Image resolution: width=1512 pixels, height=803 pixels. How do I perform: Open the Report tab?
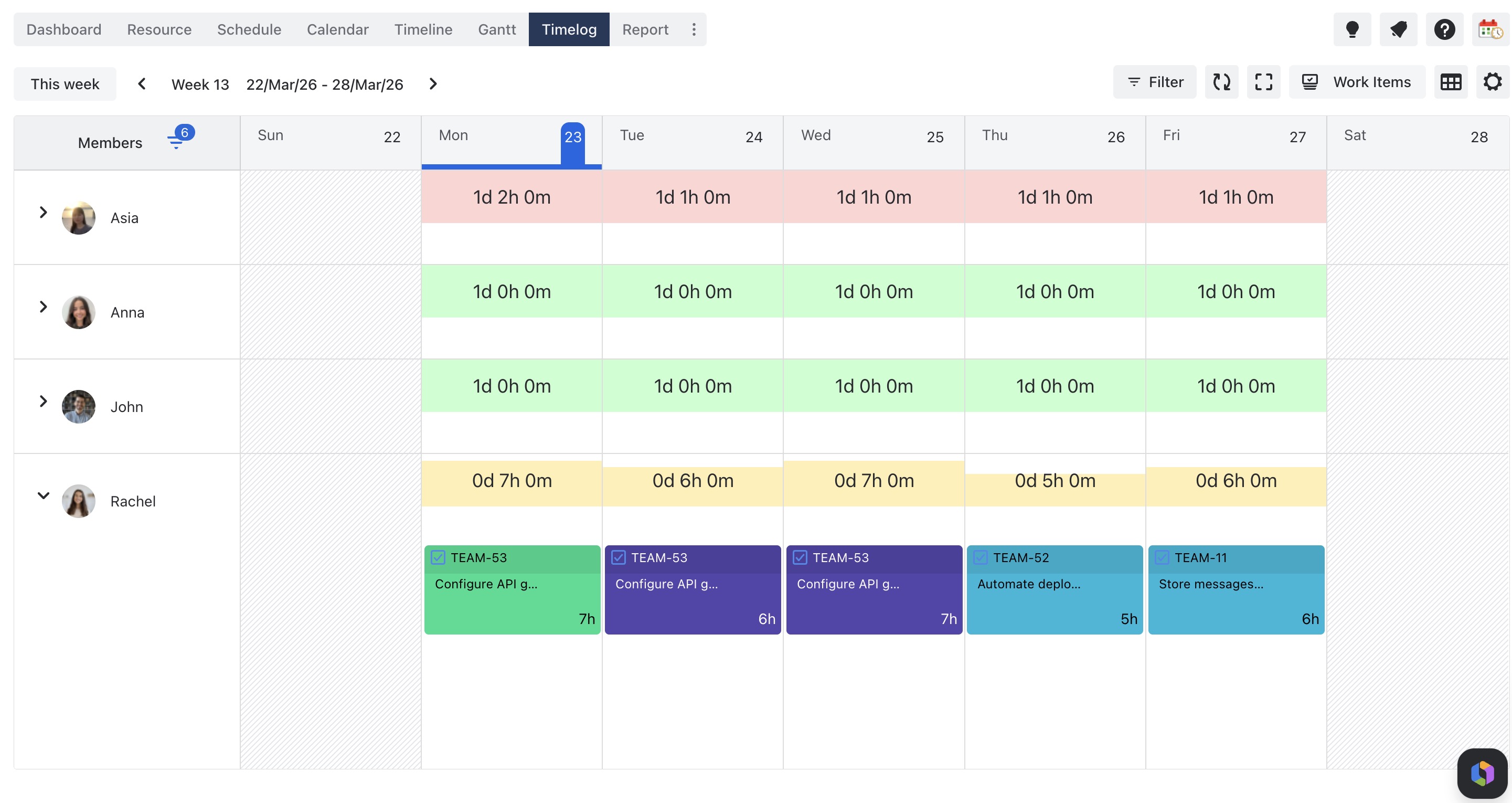pos(645,29)
